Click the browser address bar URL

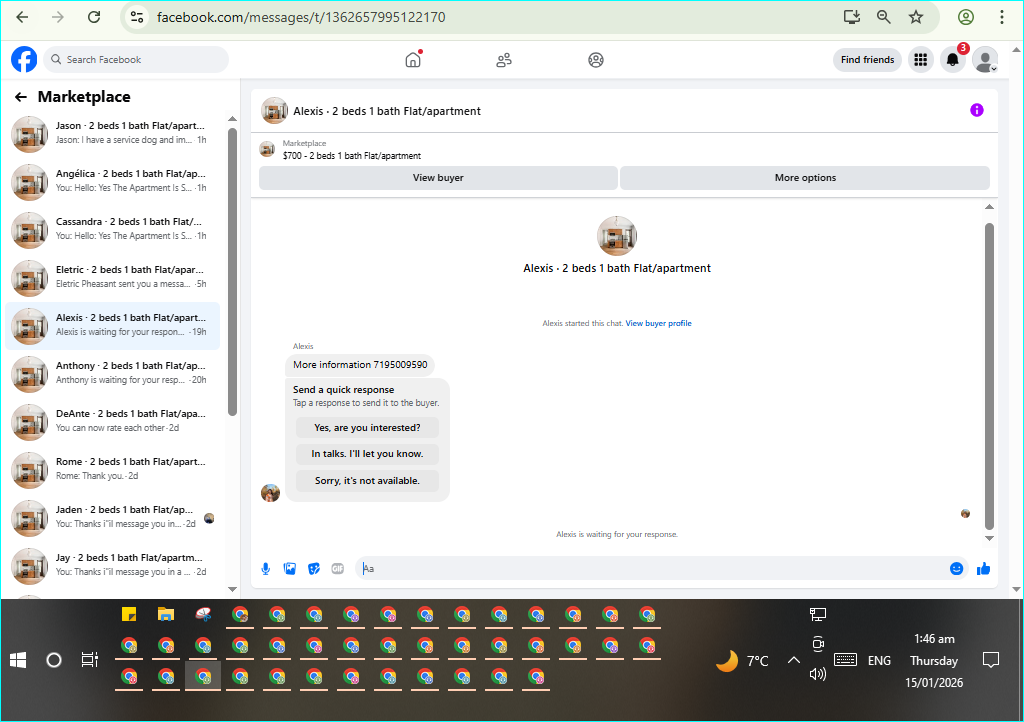pyautogui.click(x=301, y=17)
